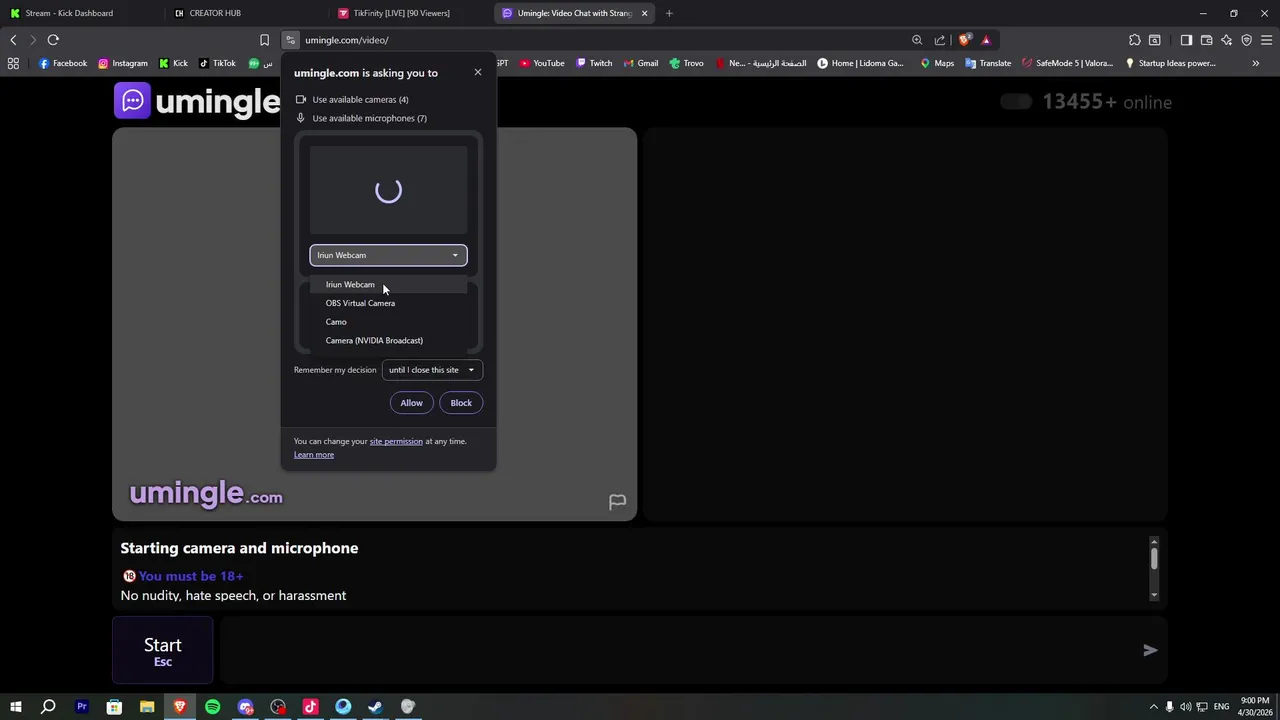1280x720 pixels.
Task: Click the share page icon
Action: pyautogui.click(x=940, y=40)
